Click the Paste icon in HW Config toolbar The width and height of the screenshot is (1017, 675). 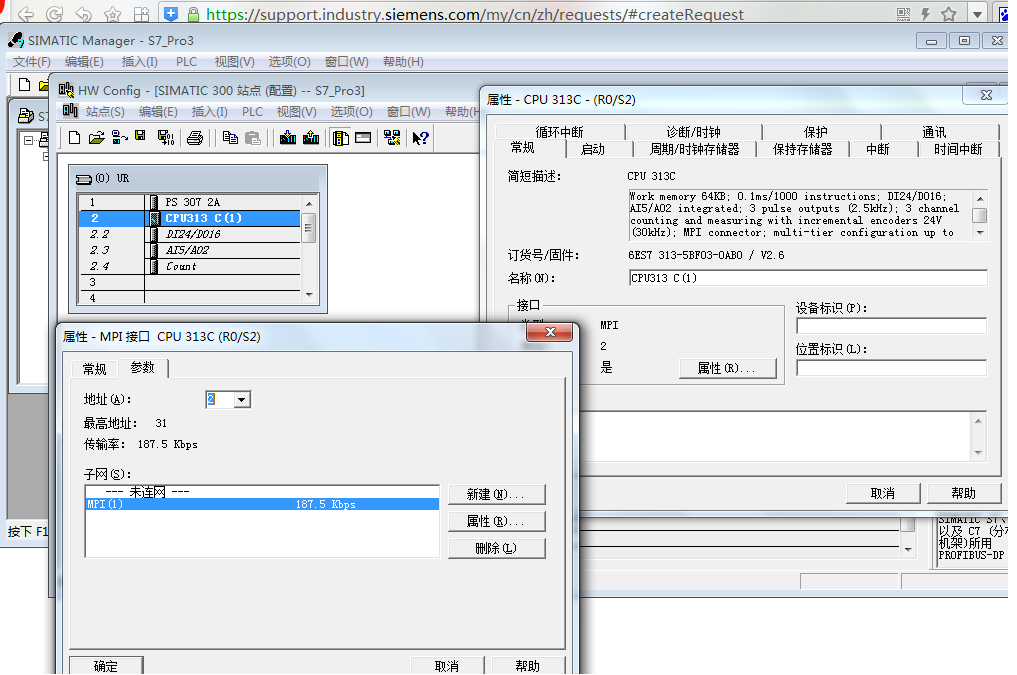(x=253, y=137)
